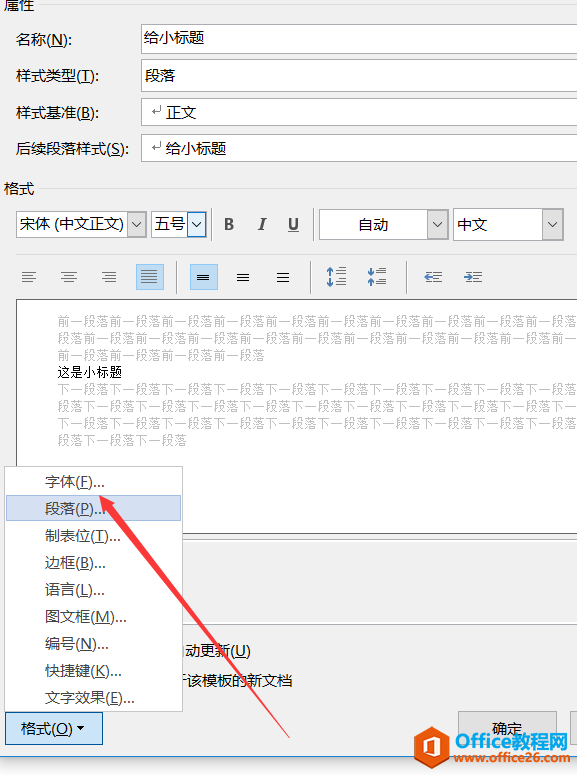This screenshot has height=775, width=577.
Task: Select single line spacing icon
Action: 203,277
